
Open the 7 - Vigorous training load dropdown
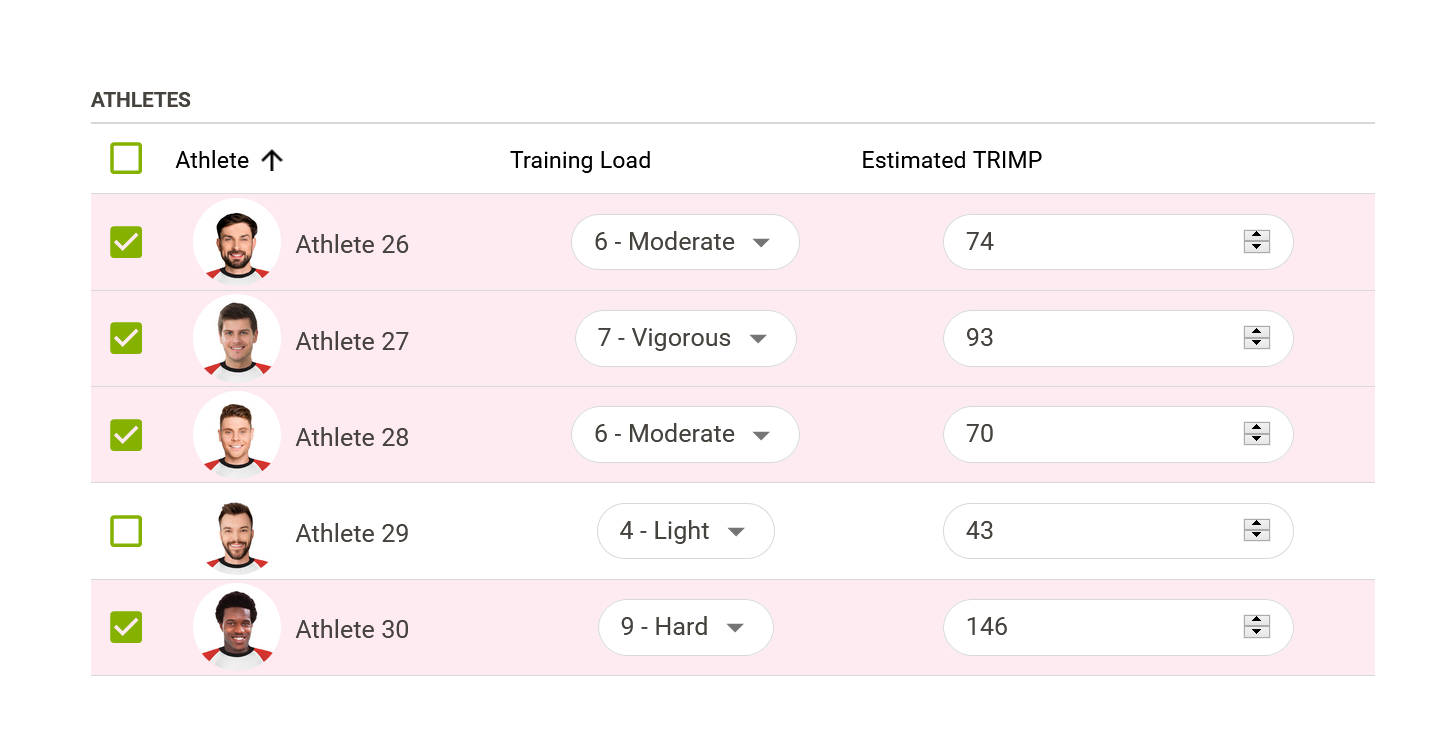point(686,338)
